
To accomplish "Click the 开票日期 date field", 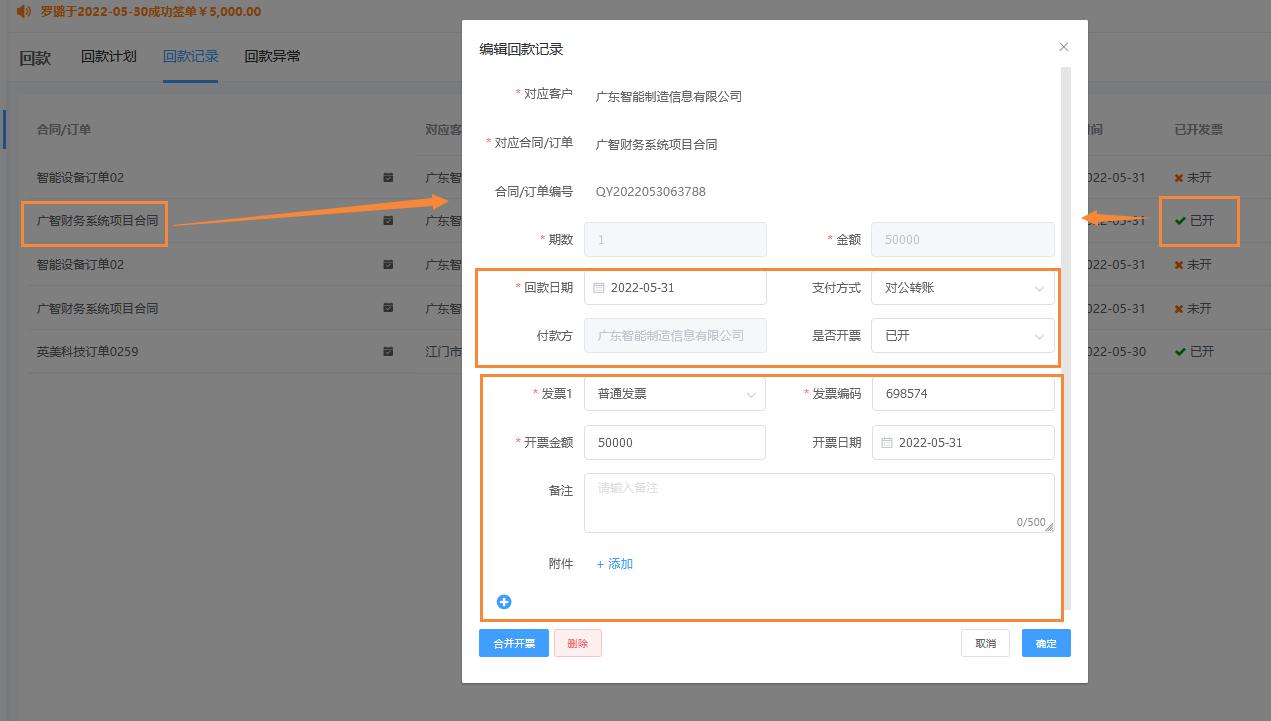I will pos(963,442).
